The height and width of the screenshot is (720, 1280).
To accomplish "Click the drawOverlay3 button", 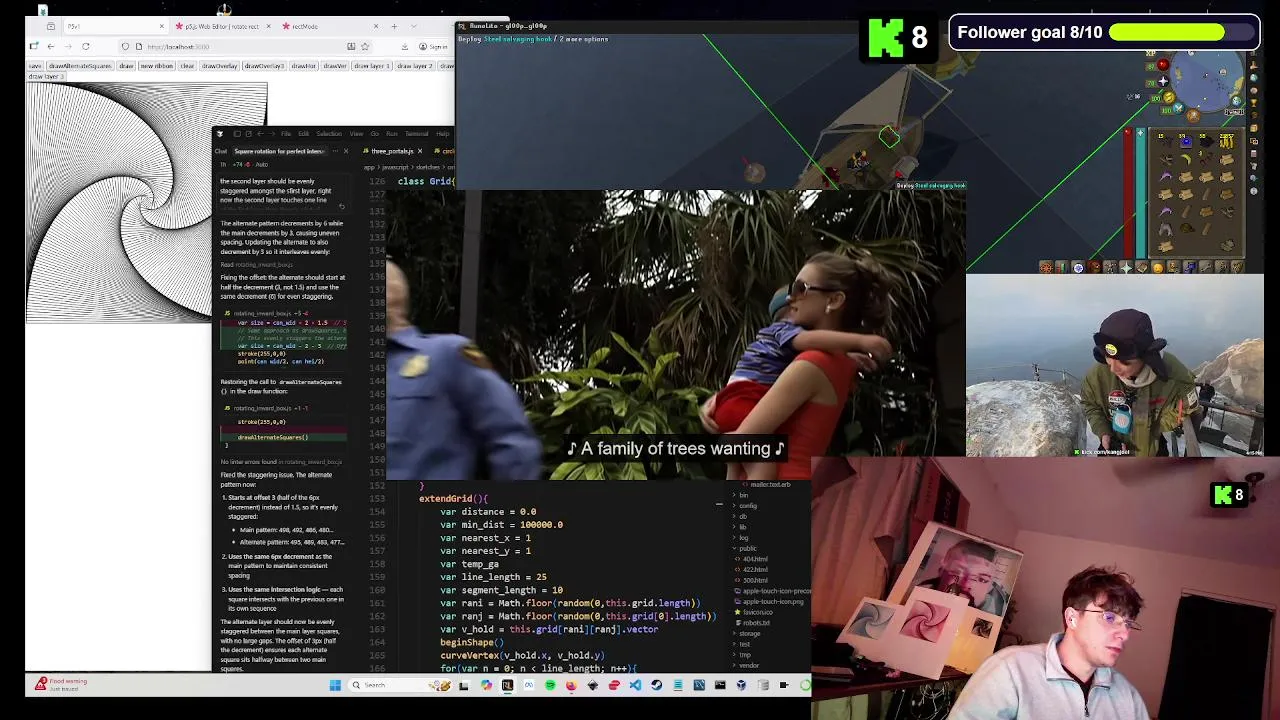I will (264, 66).
